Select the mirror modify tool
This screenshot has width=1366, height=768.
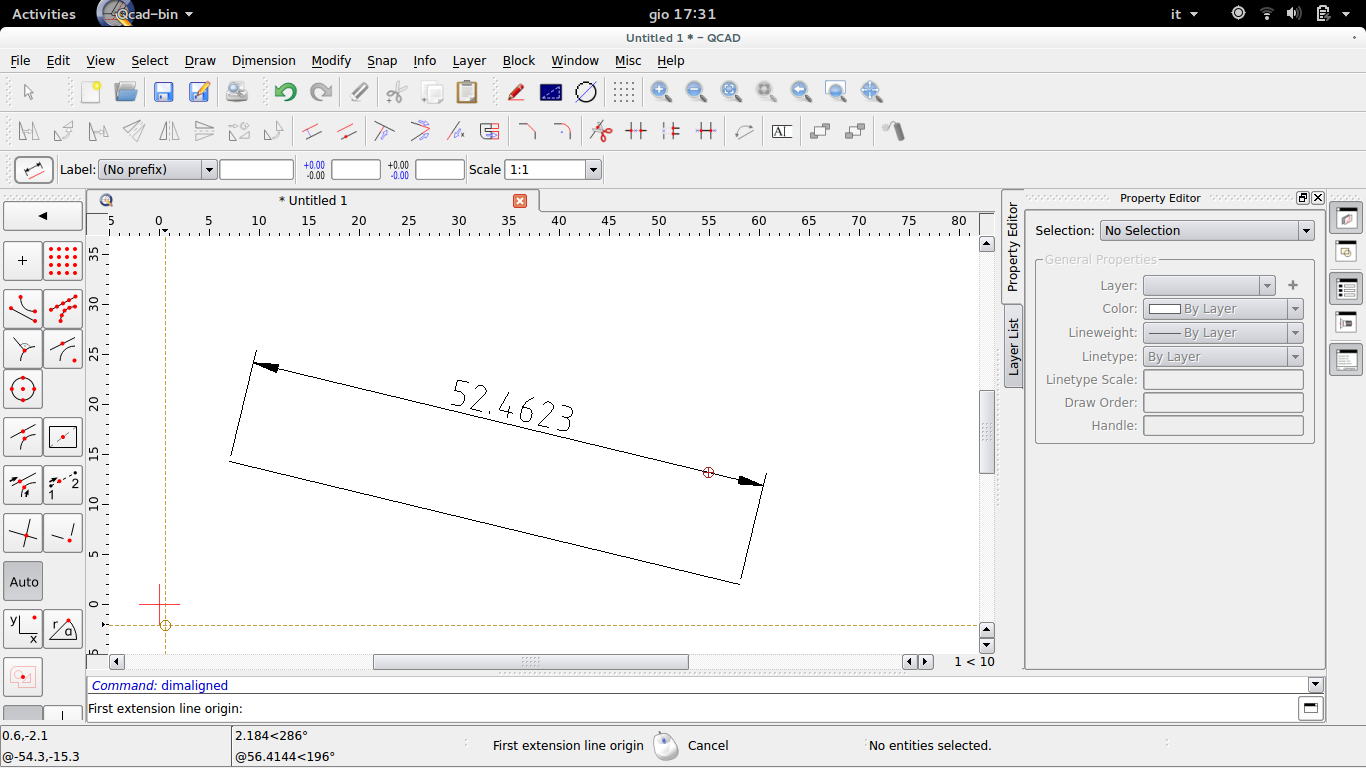tap(169, 131)
